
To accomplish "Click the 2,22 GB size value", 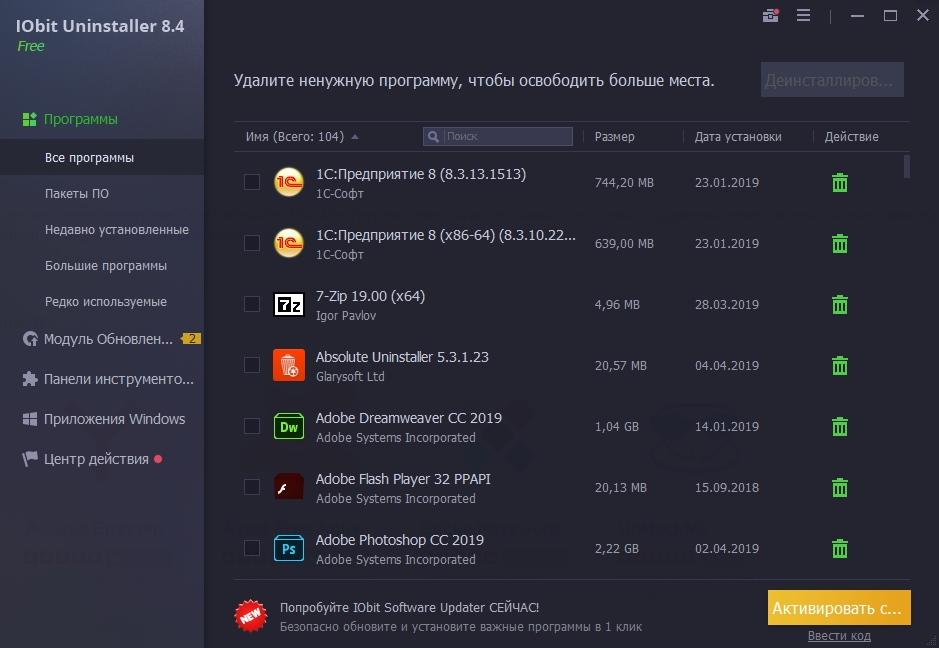I will click(x=616, y=549).
